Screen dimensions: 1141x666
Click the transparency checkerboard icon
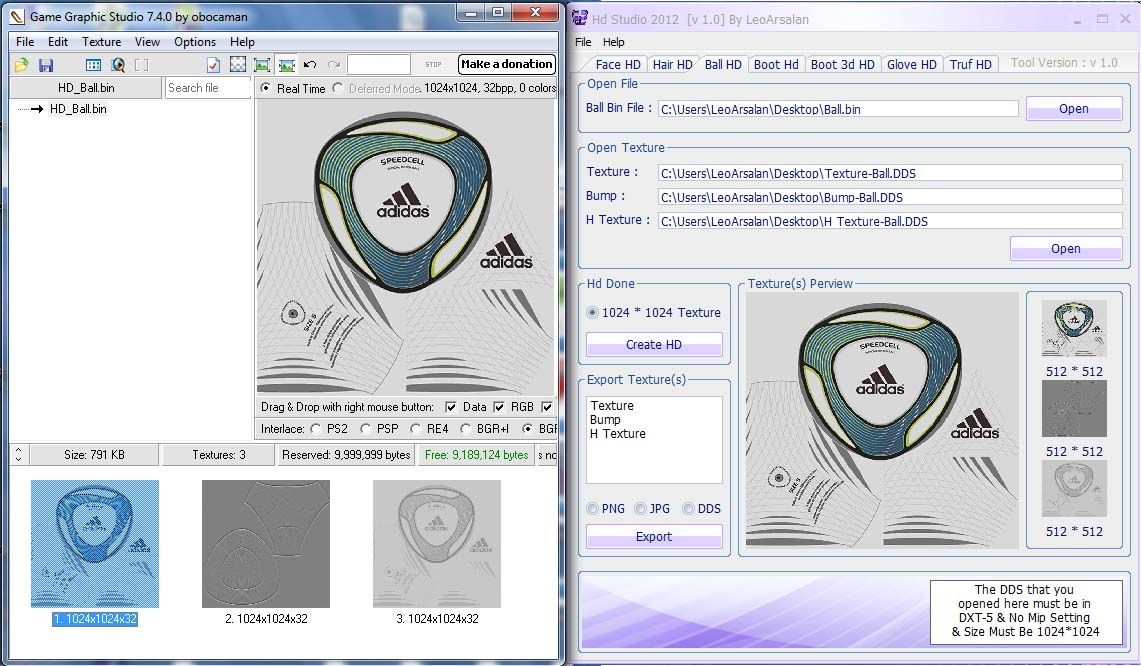click(x=238, y=65)
